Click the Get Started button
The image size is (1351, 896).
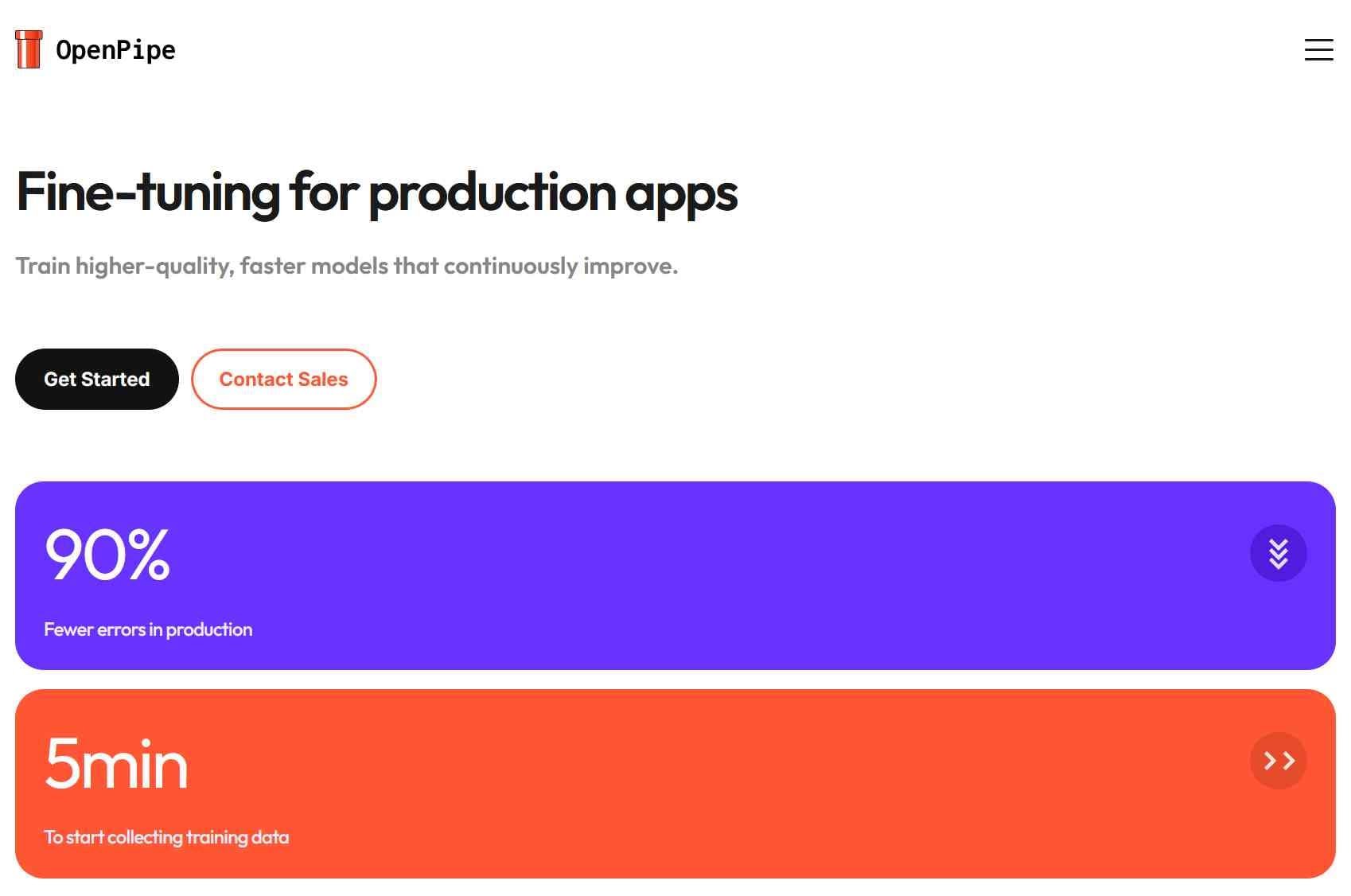pyautogui.click(x=97, y=379)
